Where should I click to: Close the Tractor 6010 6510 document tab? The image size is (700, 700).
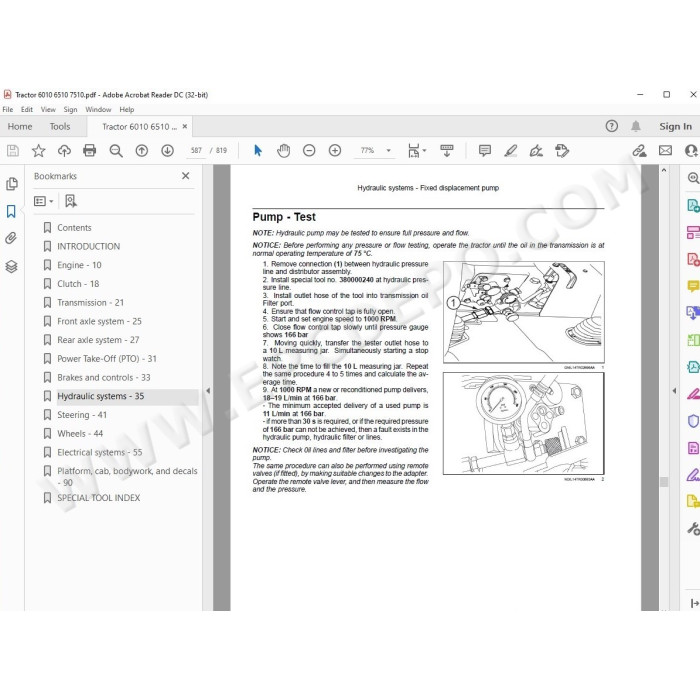point(185,126)
